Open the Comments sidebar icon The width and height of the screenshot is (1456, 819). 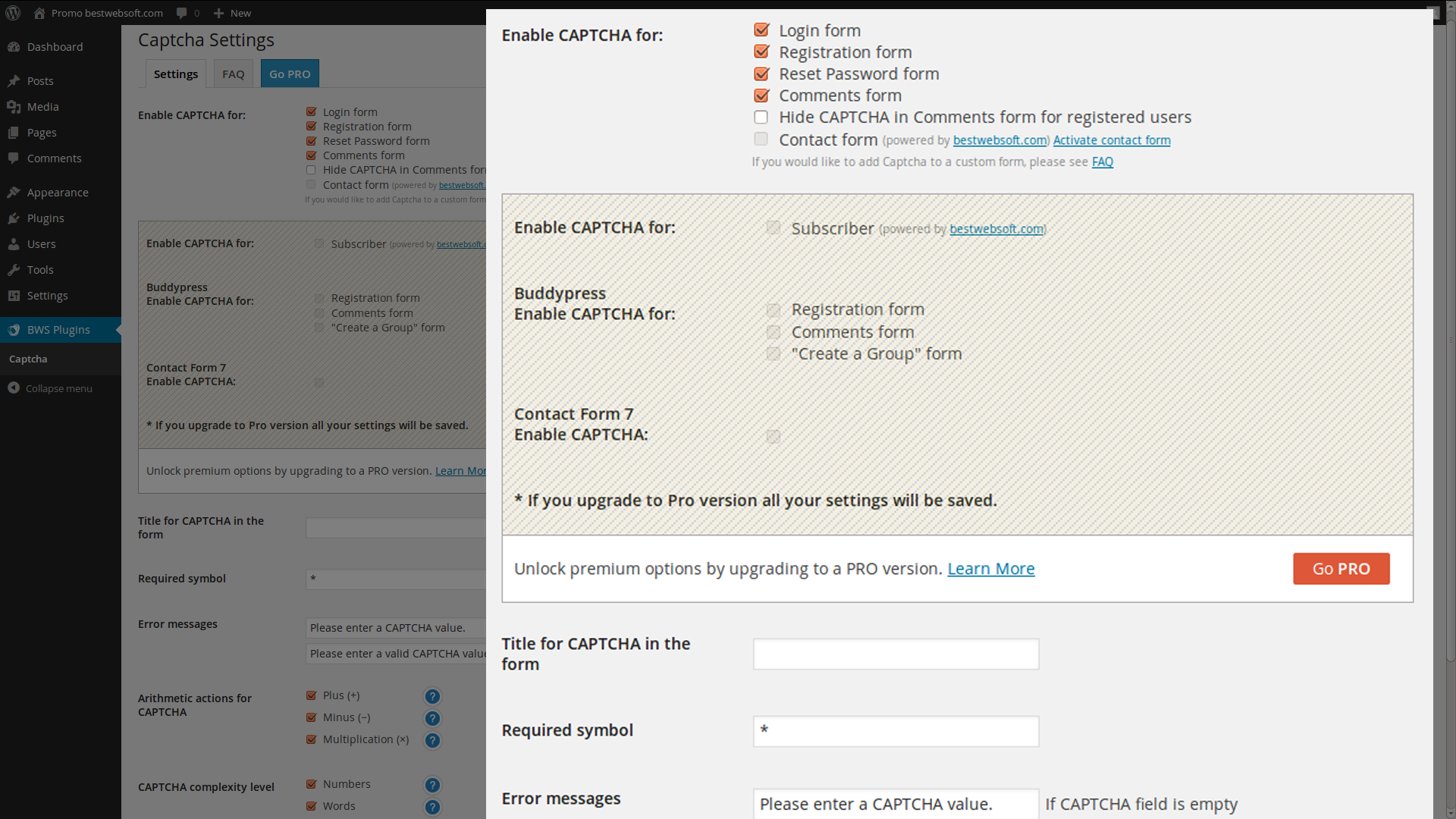[x=14, y=158]
